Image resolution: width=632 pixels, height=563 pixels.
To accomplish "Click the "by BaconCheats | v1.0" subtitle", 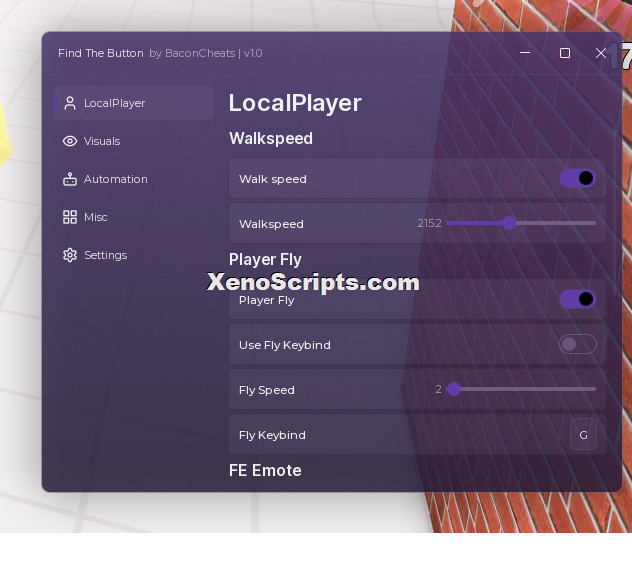I will 206,53.
